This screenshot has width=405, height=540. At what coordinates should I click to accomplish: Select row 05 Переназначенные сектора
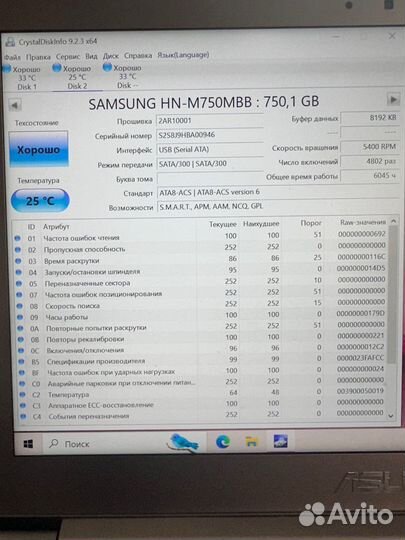point(200,282)
